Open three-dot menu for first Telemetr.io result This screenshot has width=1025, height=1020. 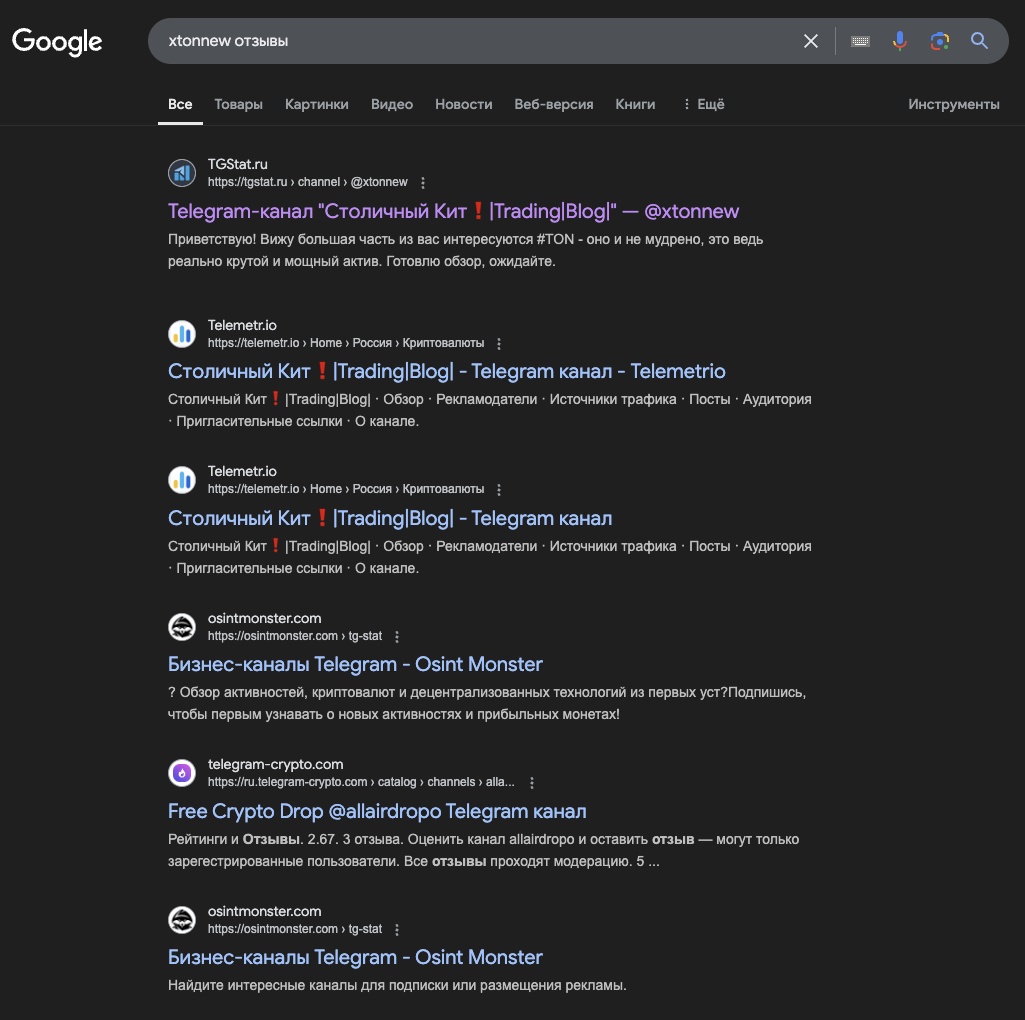[x=499, y=343]
